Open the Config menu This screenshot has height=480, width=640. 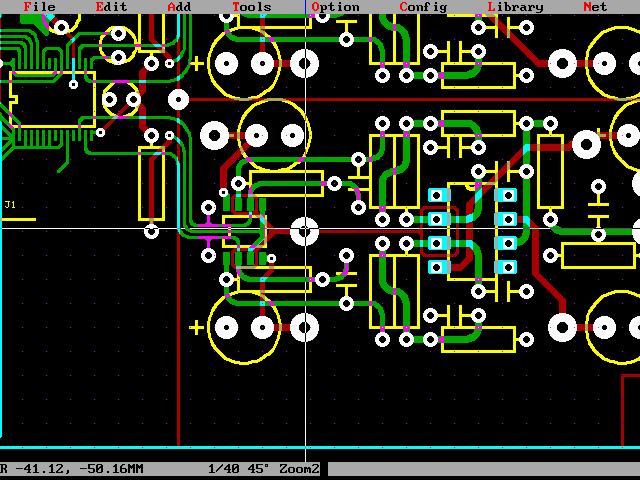click(423, 7)
